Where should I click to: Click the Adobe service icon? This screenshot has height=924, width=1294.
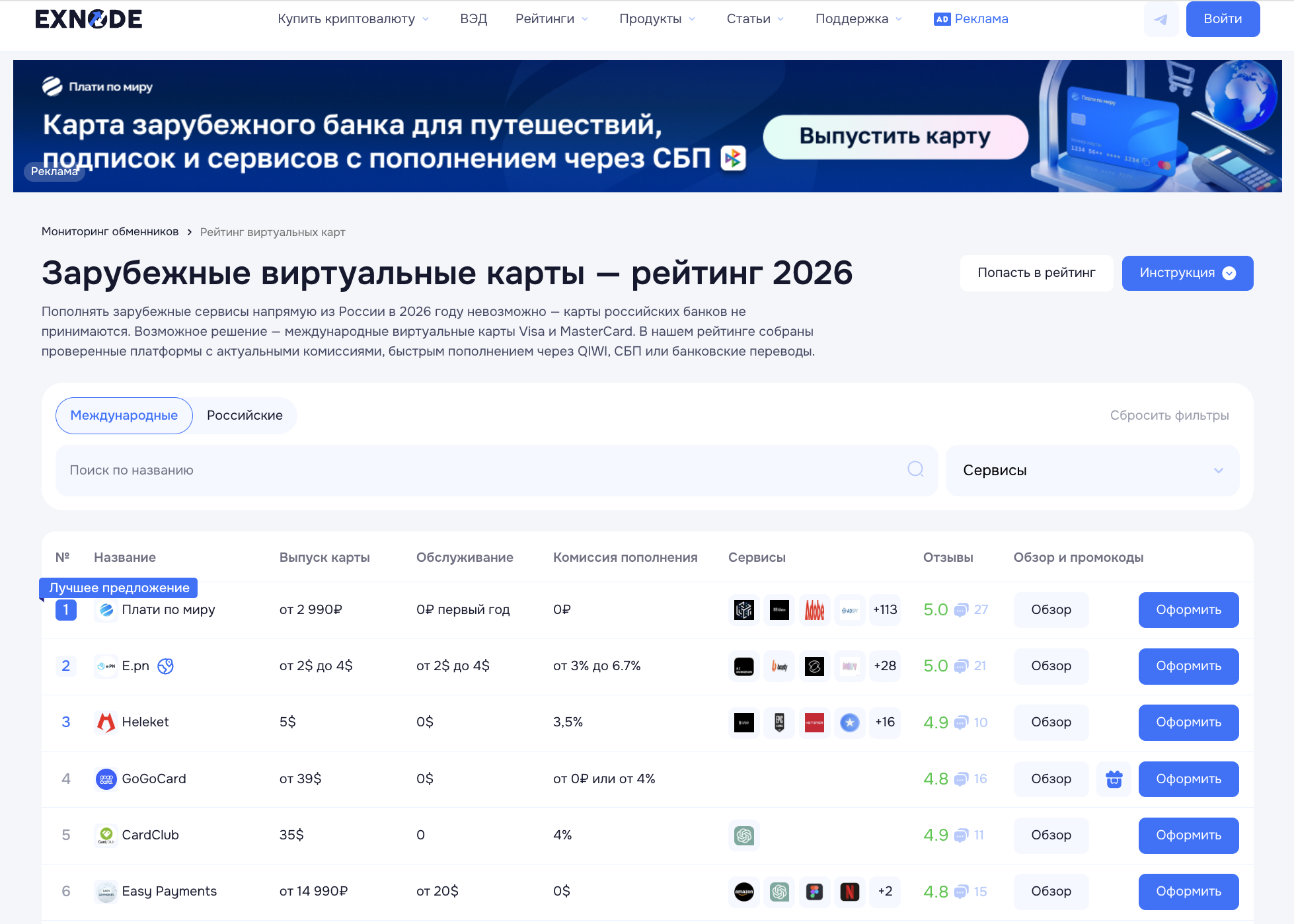[x=814, y=609]
